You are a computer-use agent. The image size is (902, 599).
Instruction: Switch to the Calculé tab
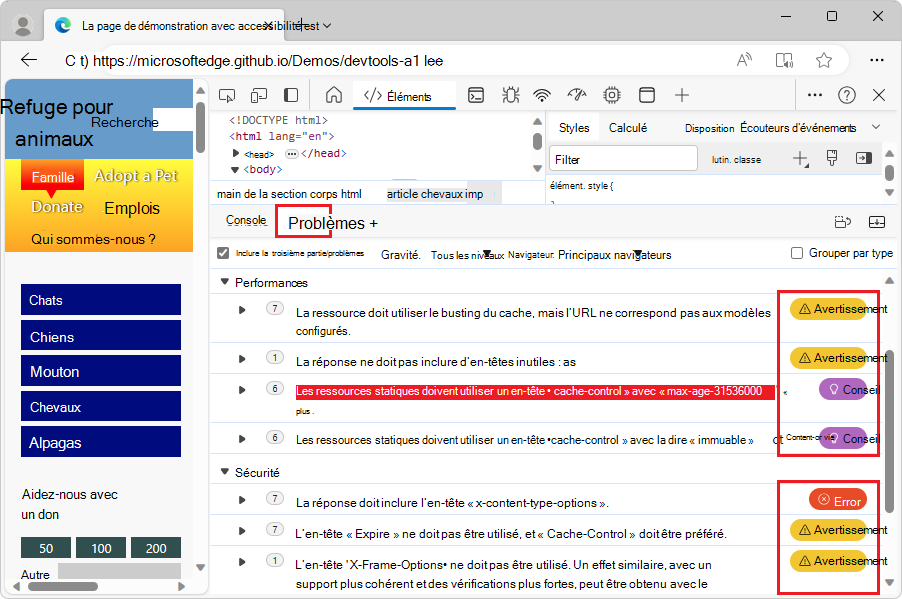coord(627,128)
